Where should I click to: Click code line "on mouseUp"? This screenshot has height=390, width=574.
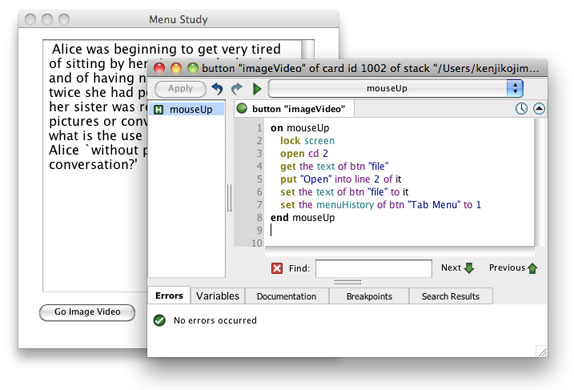coord(300,128)
